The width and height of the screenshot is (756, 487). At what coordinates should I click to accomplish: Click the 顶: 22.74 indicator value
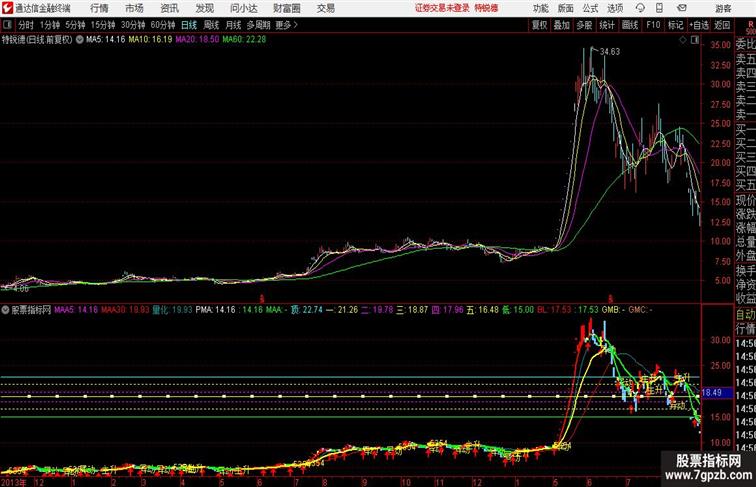[307, 310]
